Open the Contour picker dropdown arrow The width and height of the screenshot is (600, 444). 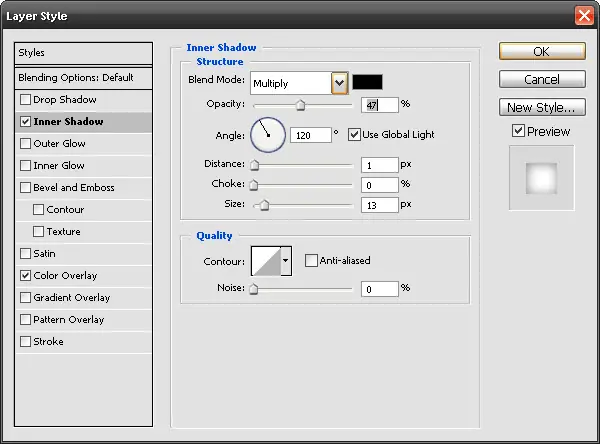click(286, 261)
